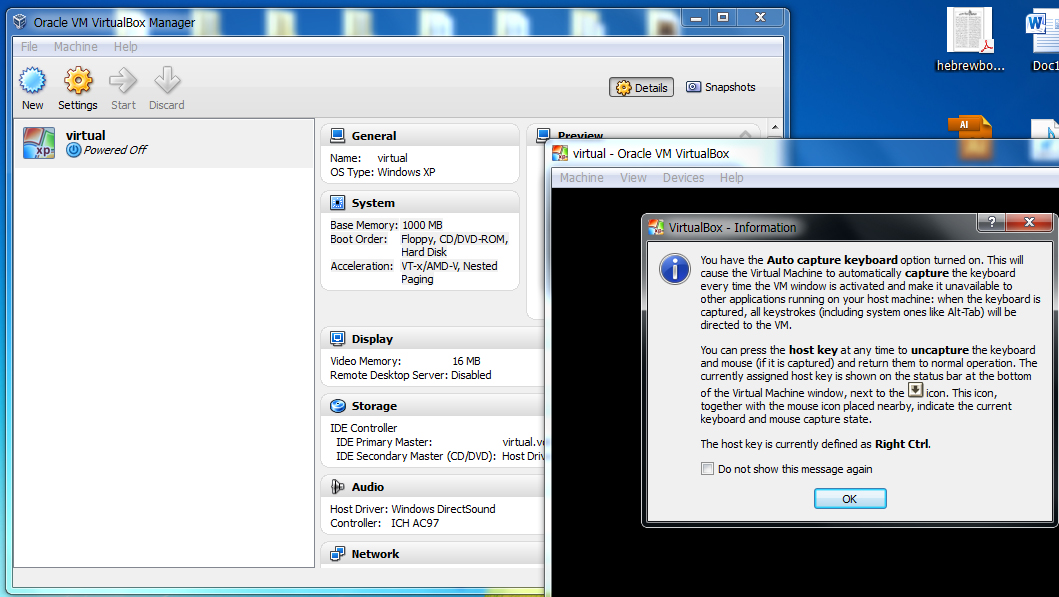
Task: Select the 'virtual' XP machine entry
Action: pyautogui.click(x=164, y=143)
